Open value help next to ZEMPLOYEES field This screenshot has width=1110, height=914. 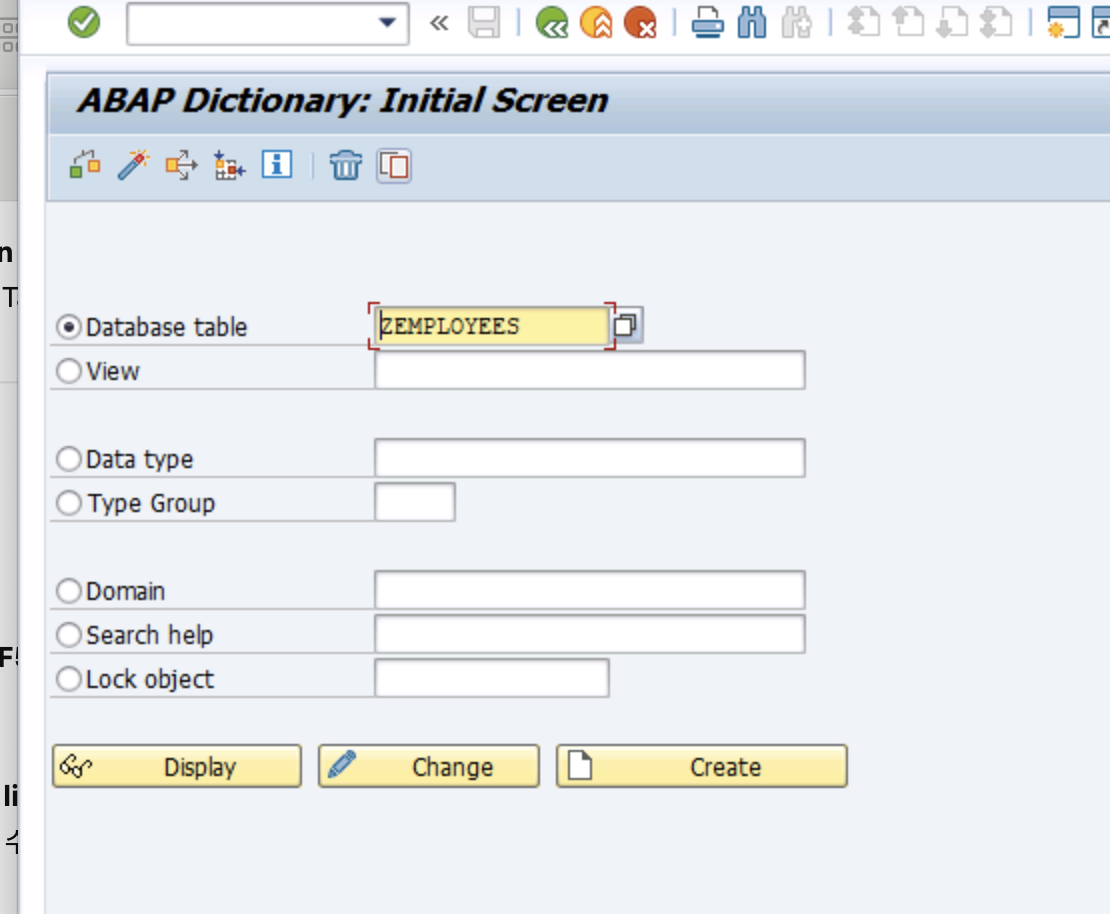click(626, 326)
